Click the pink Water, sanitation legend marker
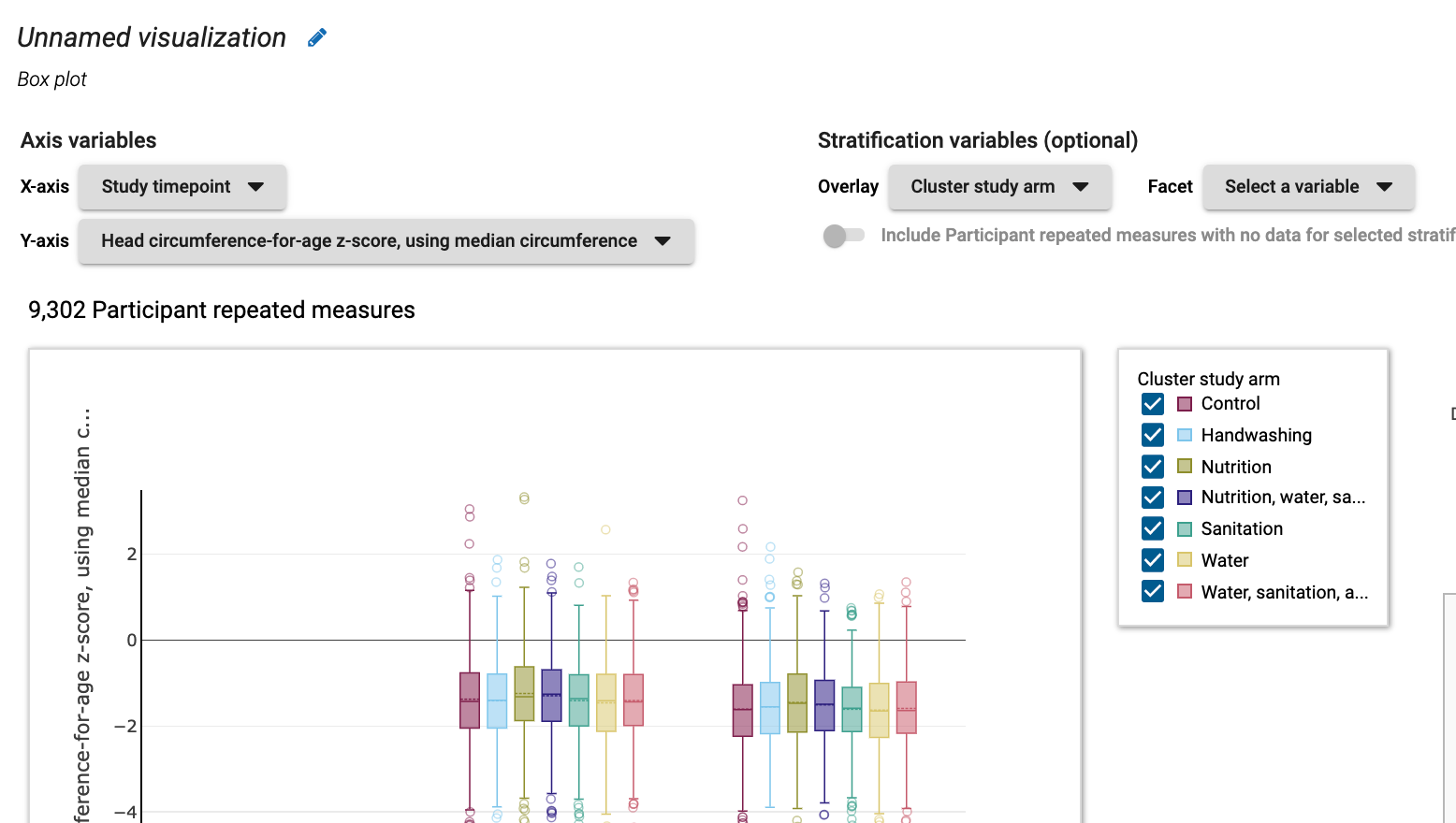1456x823 pixels. [1185, 592]
